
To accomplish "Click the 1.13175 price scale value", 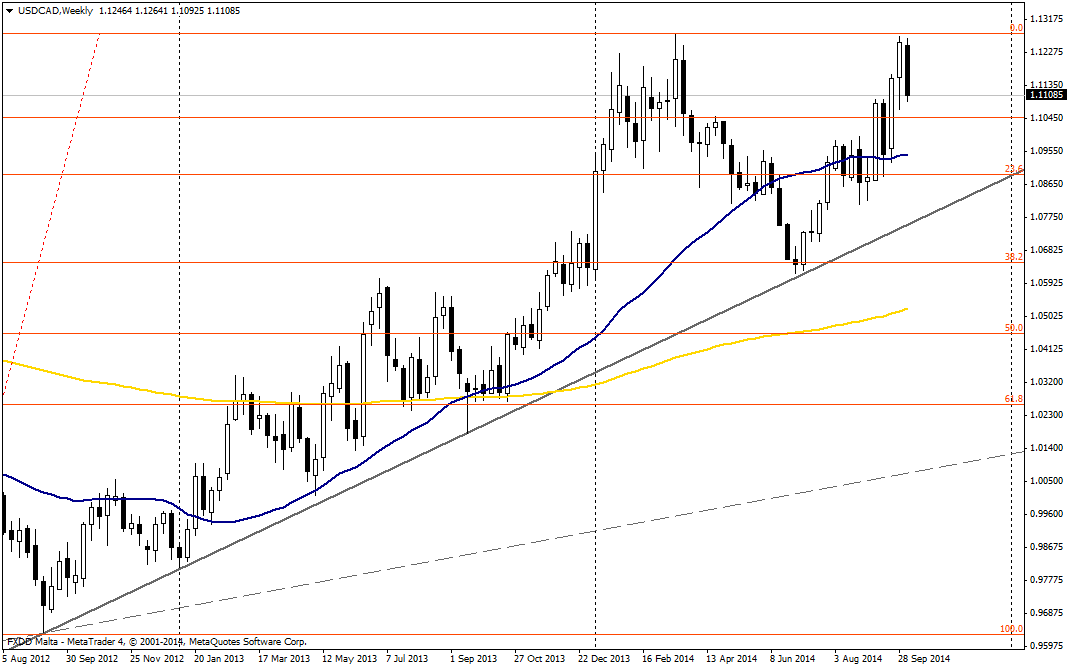I will point(1045,19).
